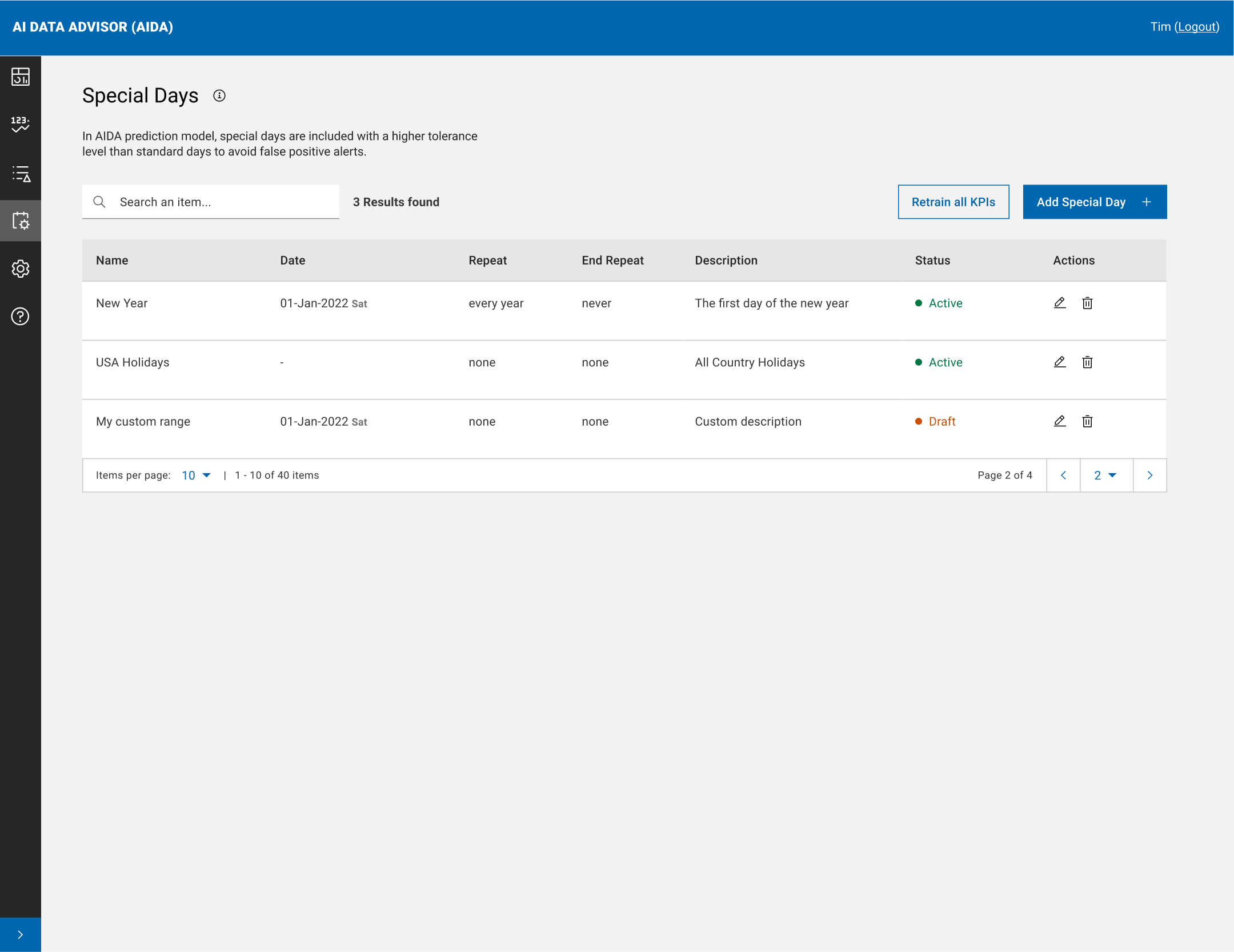Open the KPI metrics sidebar icon

(21, 124)
